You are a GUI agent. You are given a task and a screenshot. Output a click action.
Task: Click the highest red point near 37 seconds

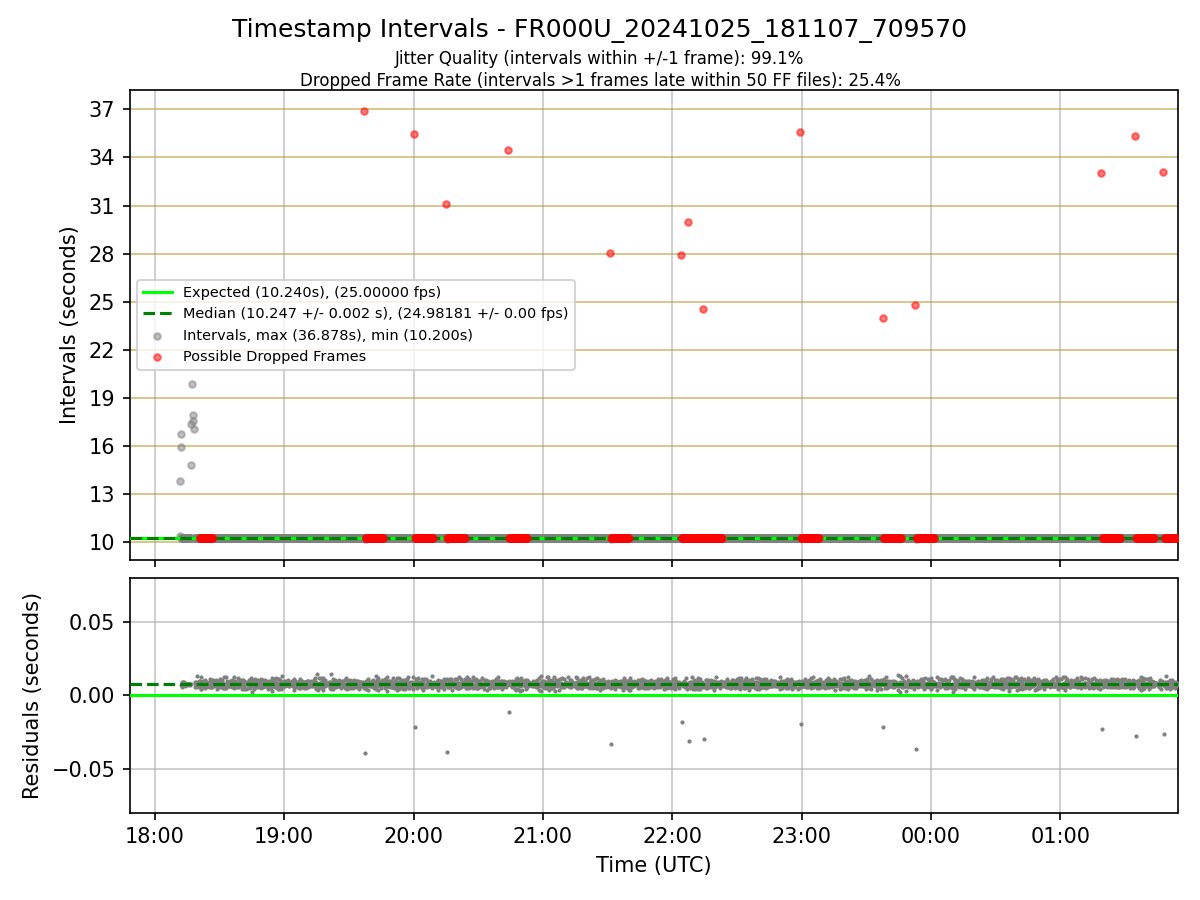pyautogui.click(x=364, y=111)
